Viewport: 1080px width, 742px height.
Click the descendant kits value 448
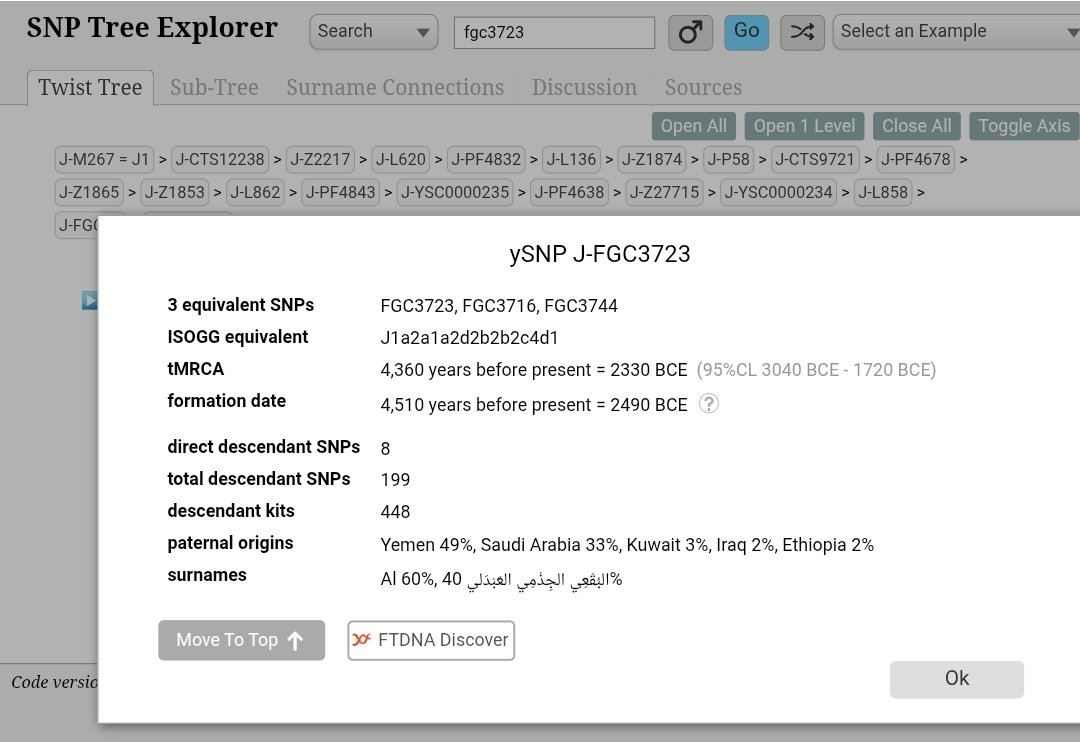click(395, 511)
